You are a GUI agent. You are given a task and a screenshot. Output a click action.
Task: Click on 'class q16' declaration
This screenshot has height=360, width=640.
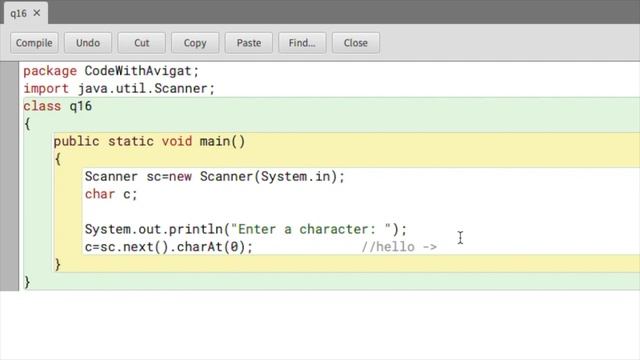tap(58, 106)
